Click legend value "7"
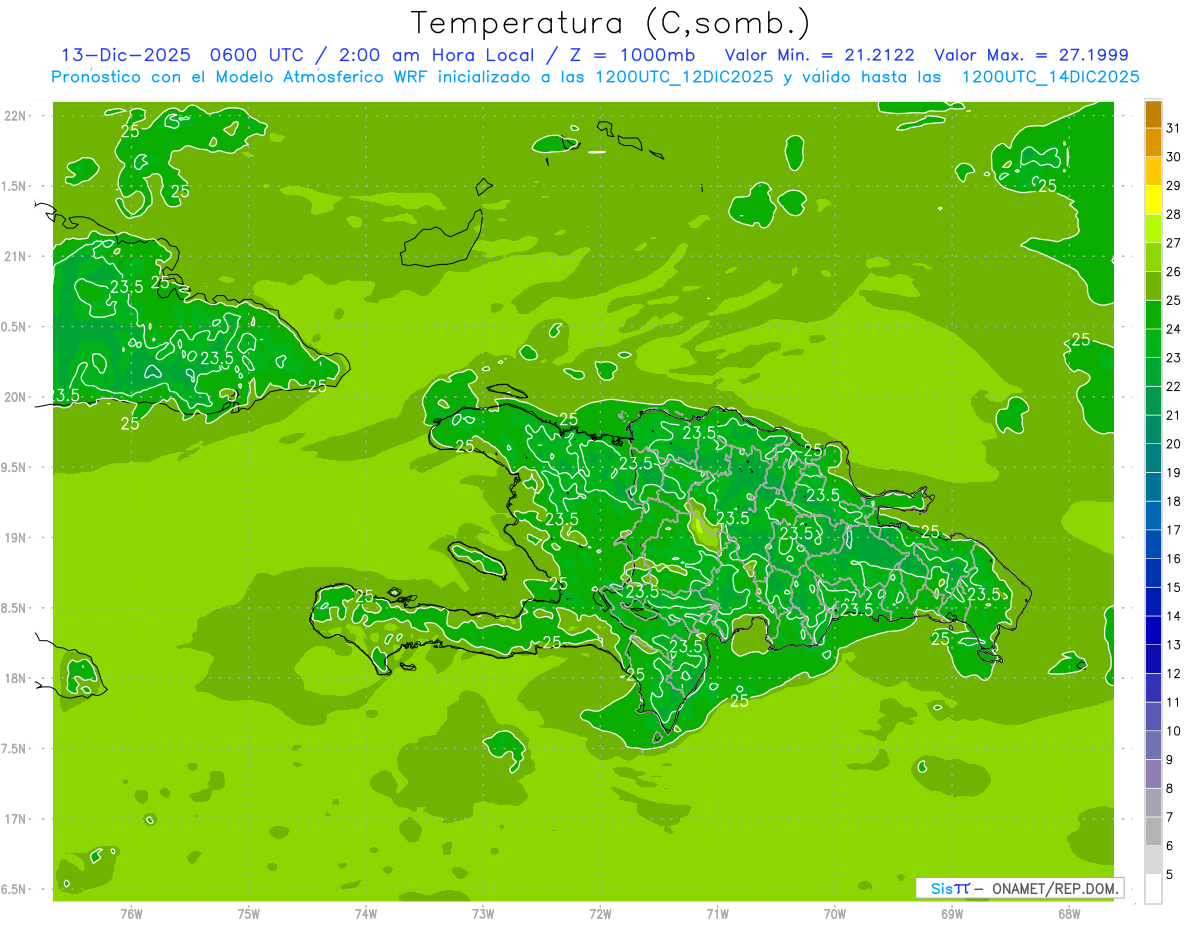This screenshot has height=927, width=1200. tap(1170, 817)
